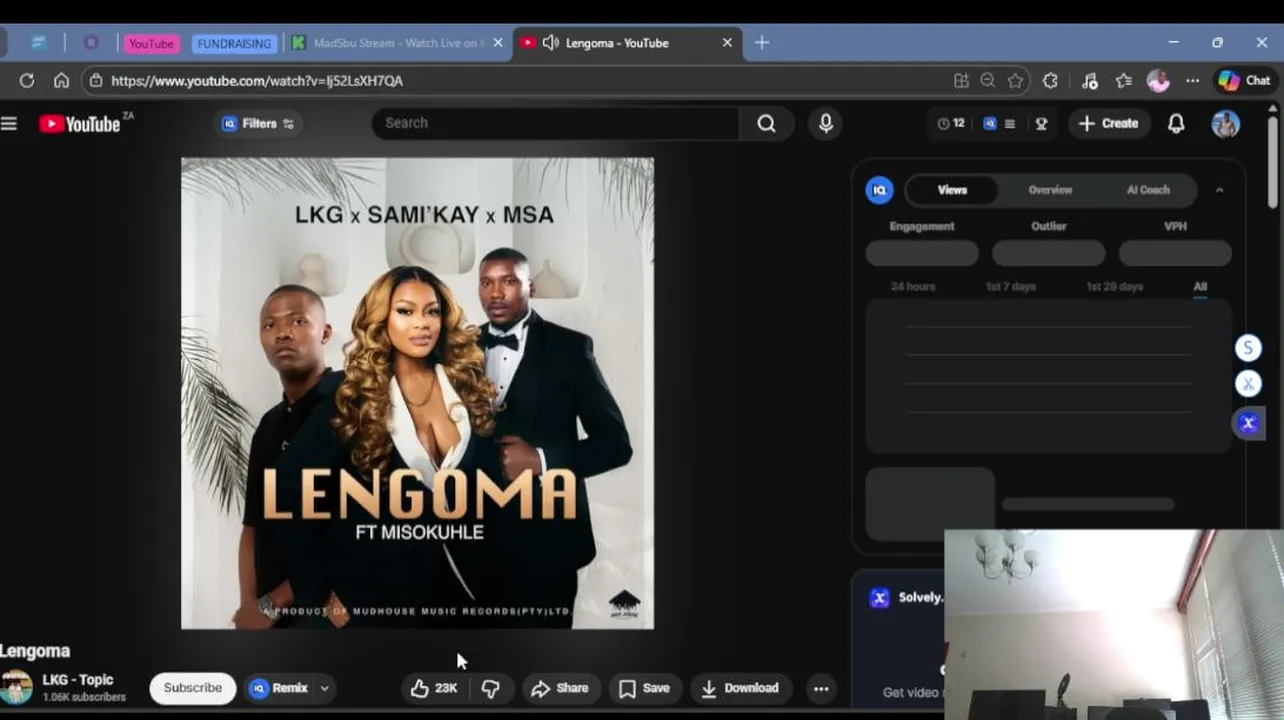Add this page to browser favorites

[x=1016, y=81]
